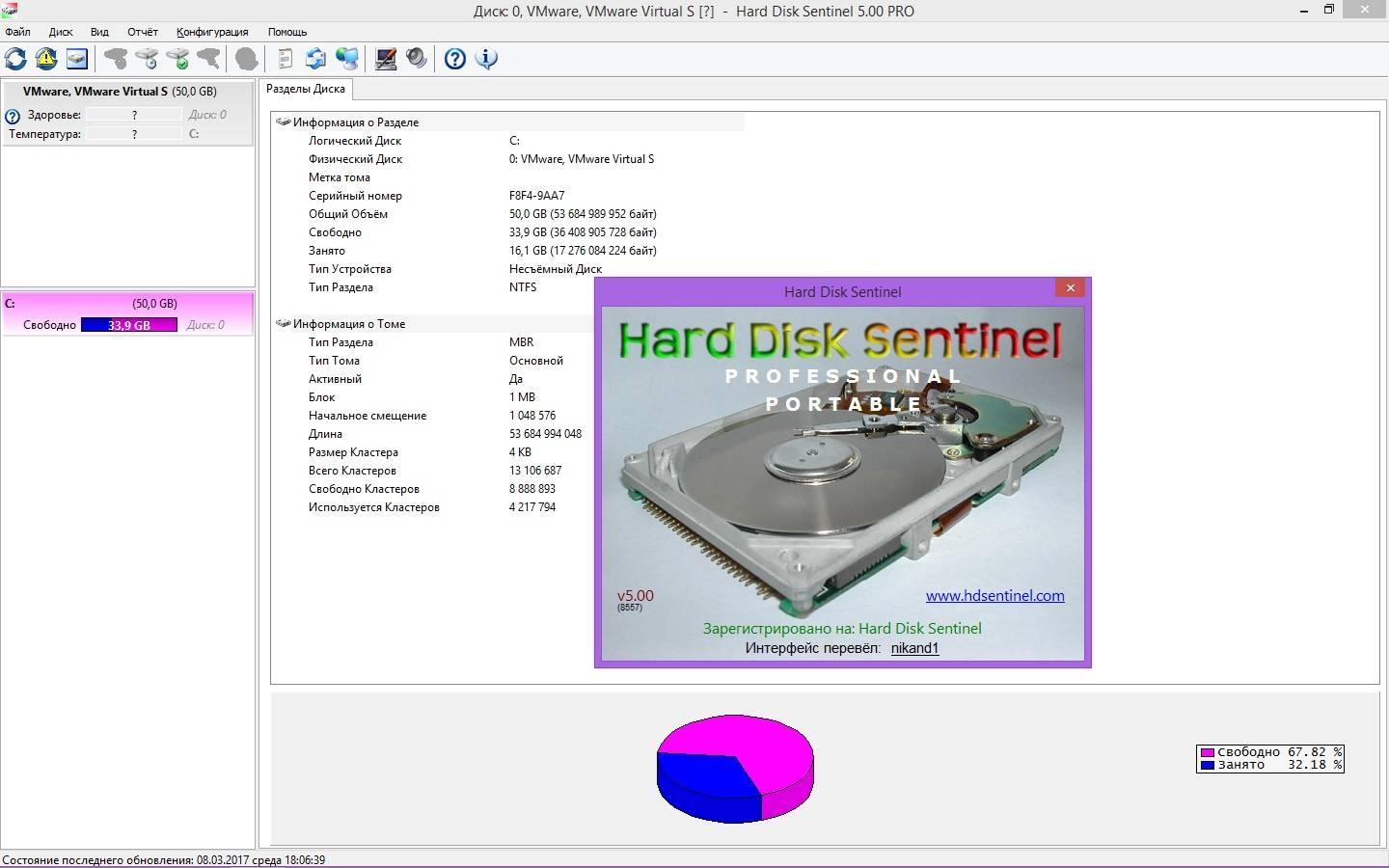
Task: Click the Свободно value 33,9 GB row
Action: tap(583, 232)
